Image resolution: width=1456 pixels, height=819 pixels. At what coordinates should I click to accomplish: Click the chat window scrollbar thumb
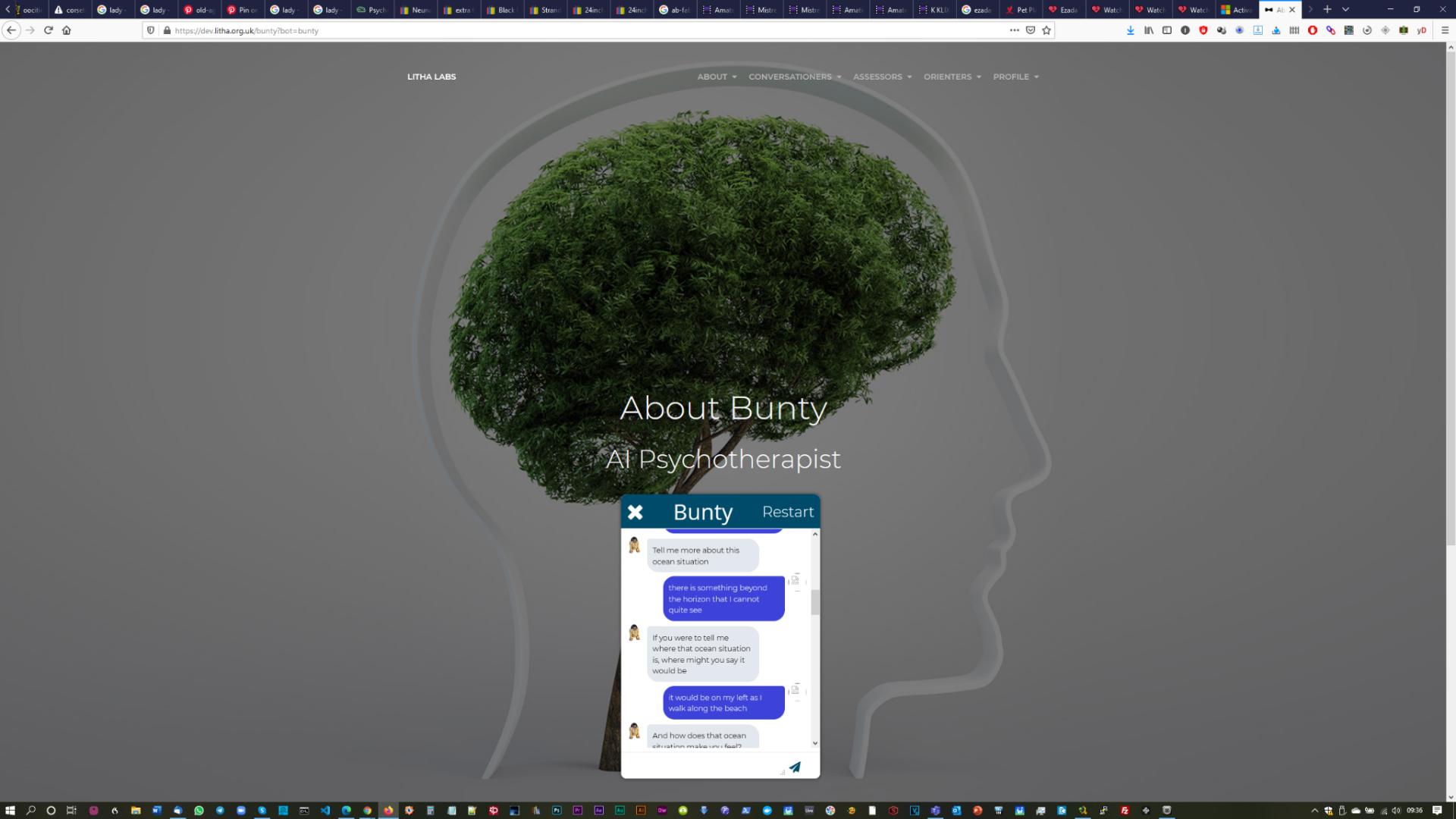[815, 602]
